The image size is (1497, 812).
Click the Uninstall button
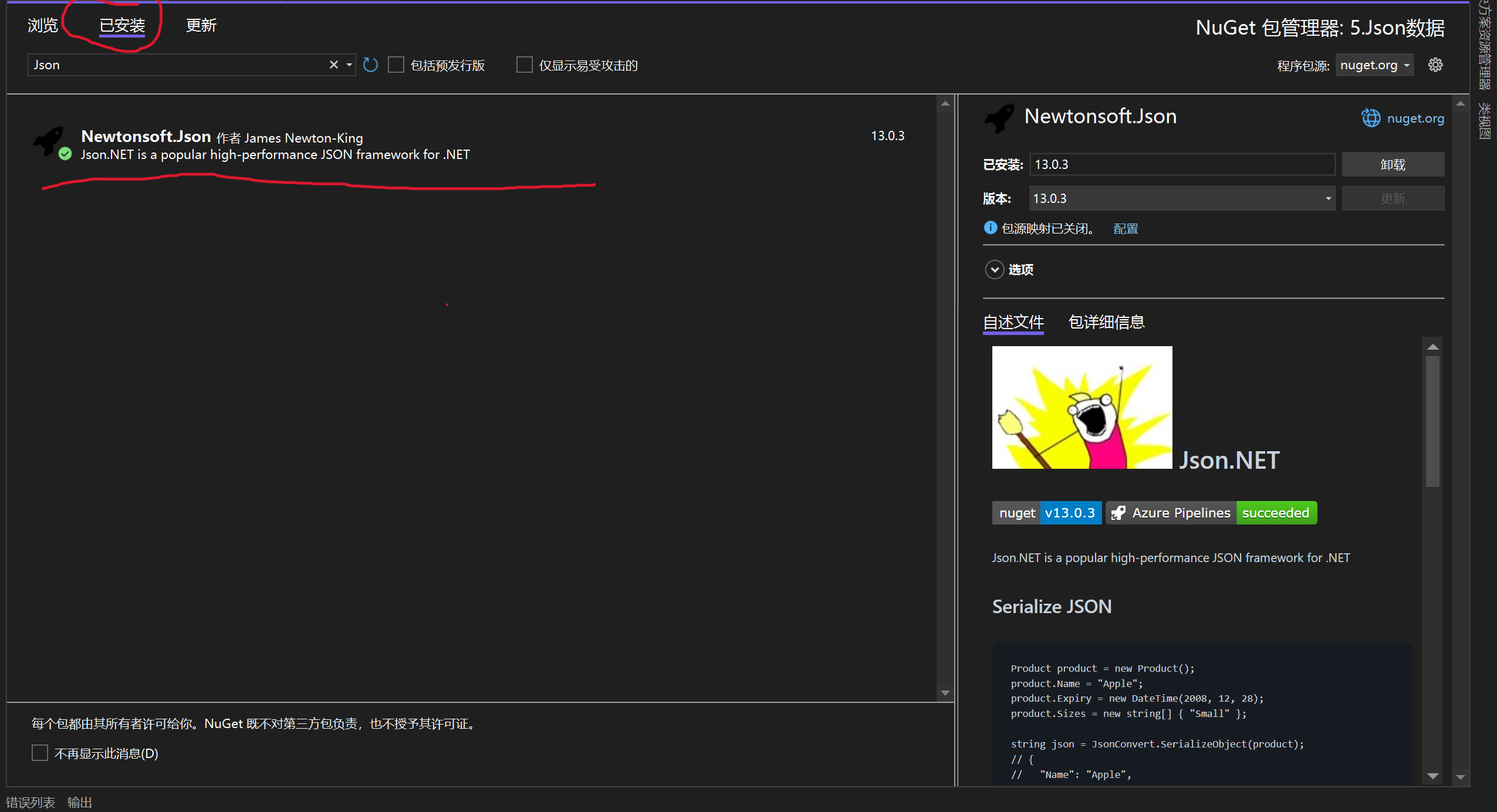(x=1393, y=164)
